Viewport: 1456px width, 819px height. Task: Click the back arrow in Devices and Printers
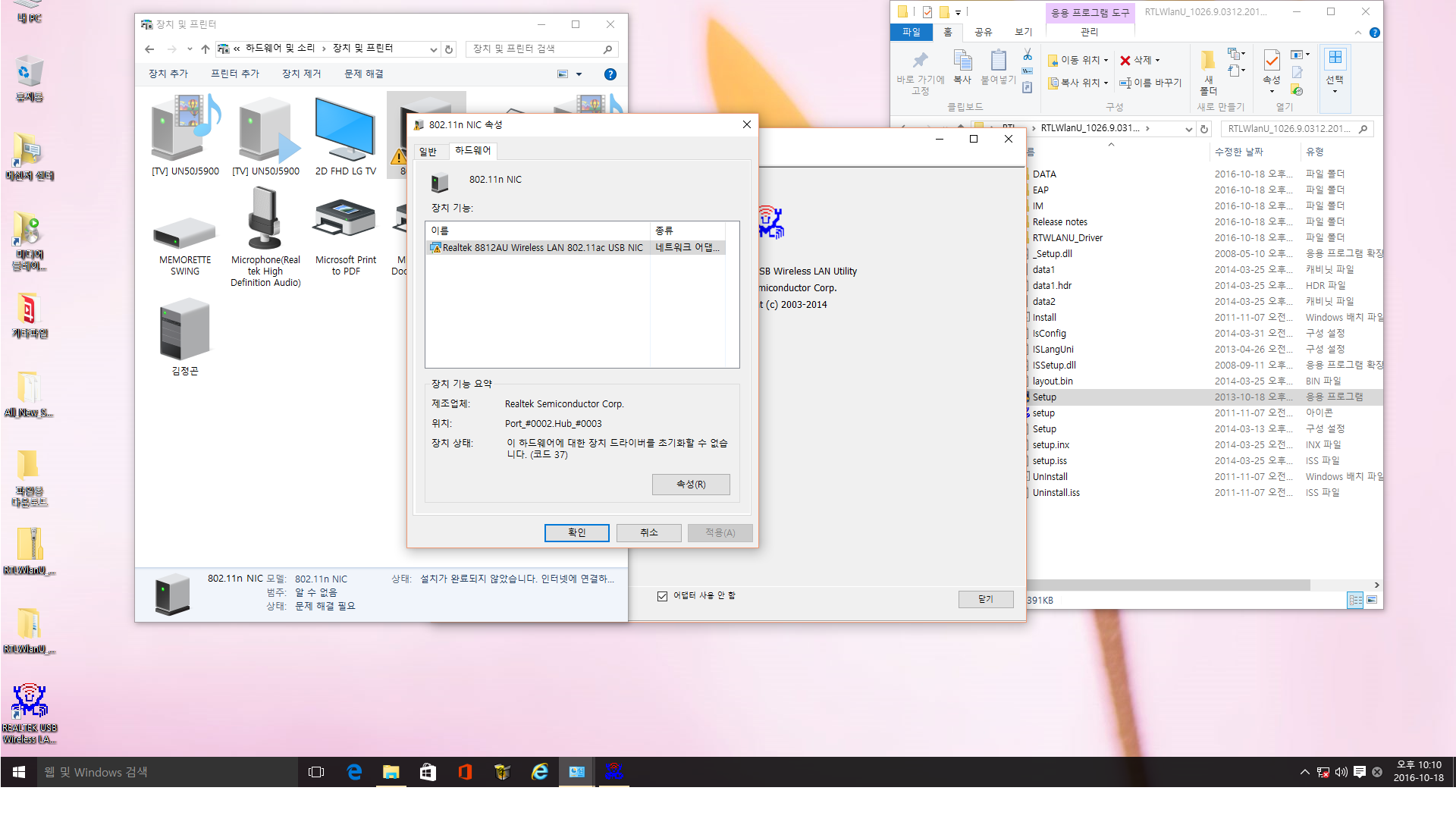click(149, 49)
